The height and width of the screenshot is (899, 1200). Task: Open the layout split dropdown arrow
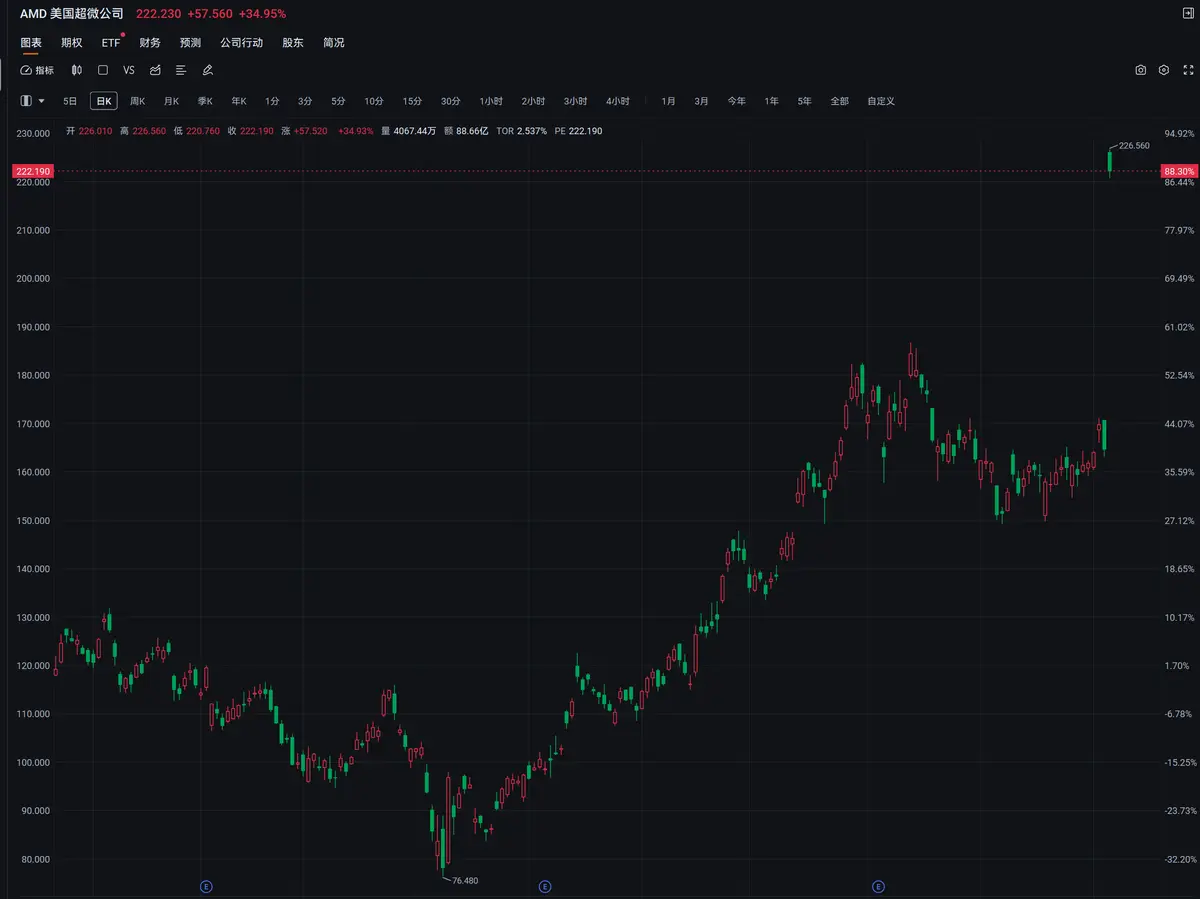coord(41,101)
